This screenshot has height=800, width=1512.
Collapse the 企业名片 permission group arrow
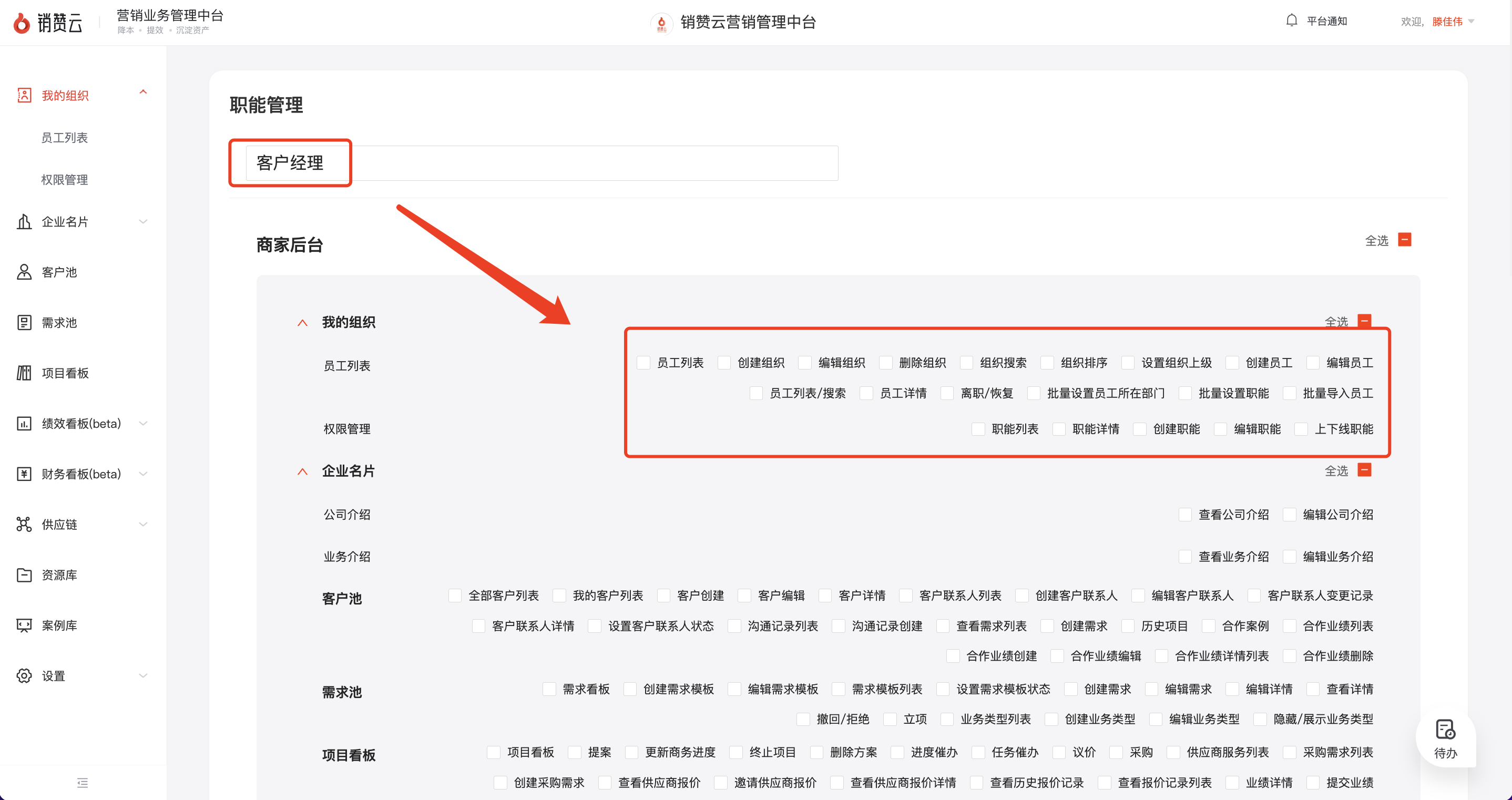[302, 471]
